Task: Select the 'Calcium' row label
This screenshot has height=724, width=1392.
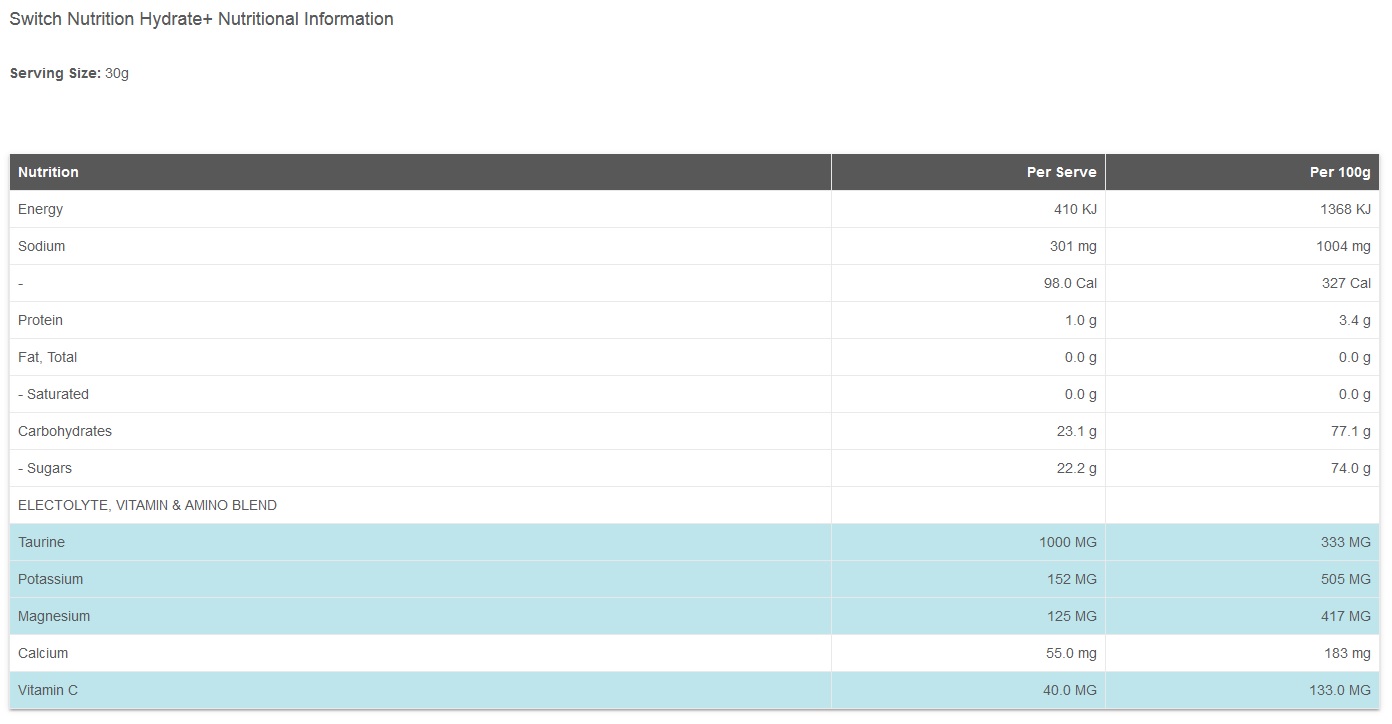Action: [43, 653]
